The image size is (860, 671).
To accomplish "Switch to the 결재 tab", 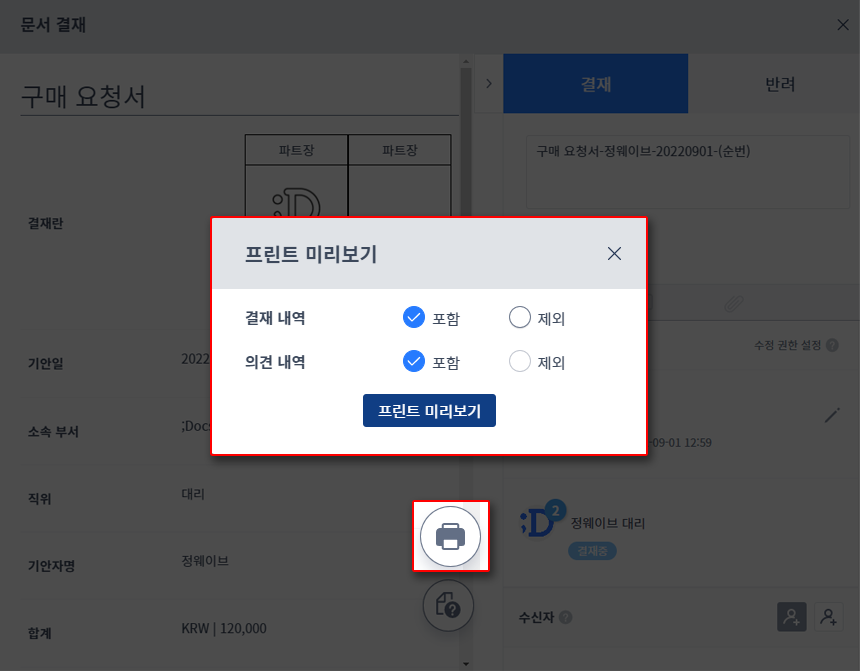I will tap(596, 83).
